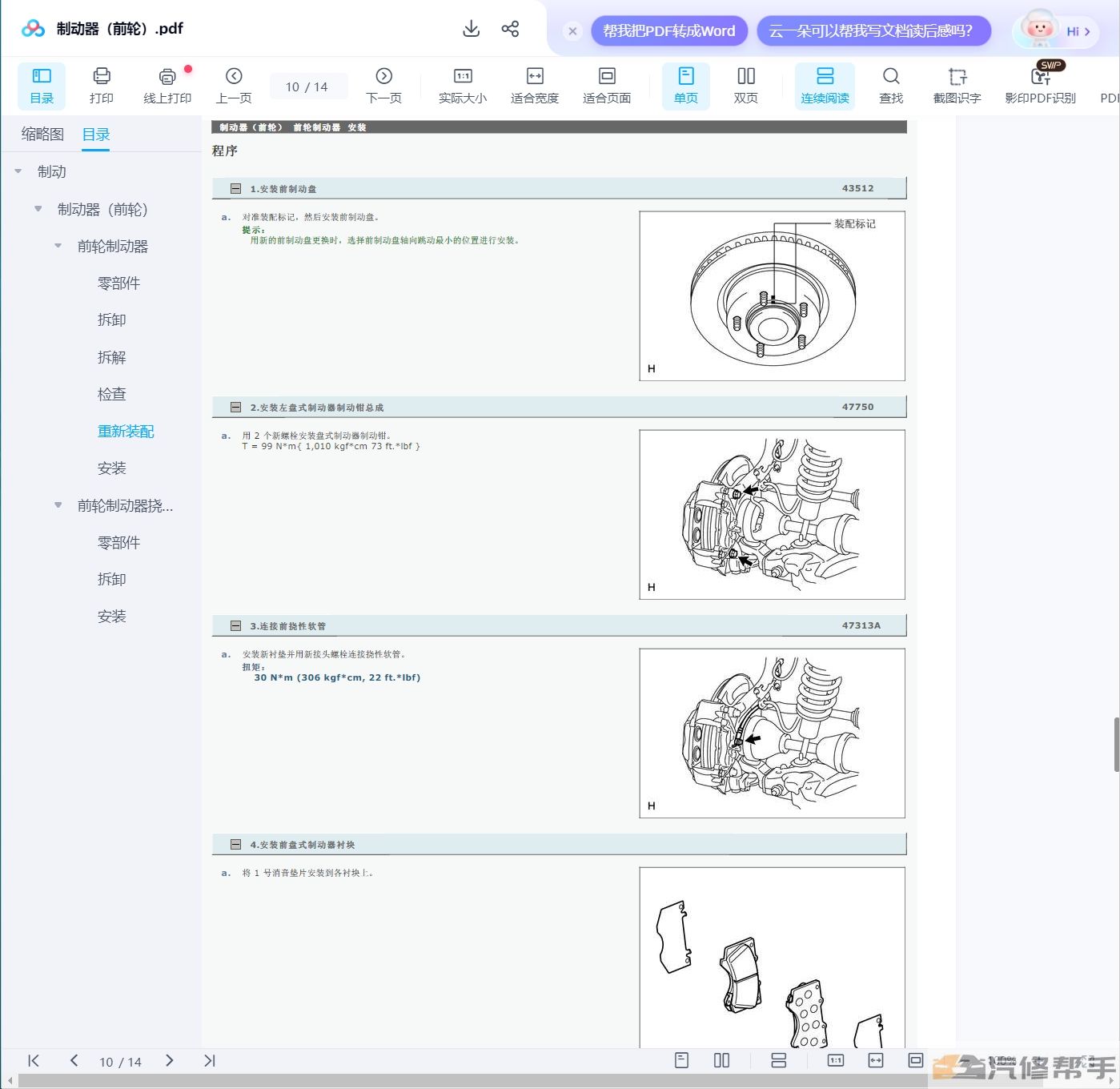Select 制动 in outline
This screenshot has height=1089, width=1120.
[x=52, y=171]
